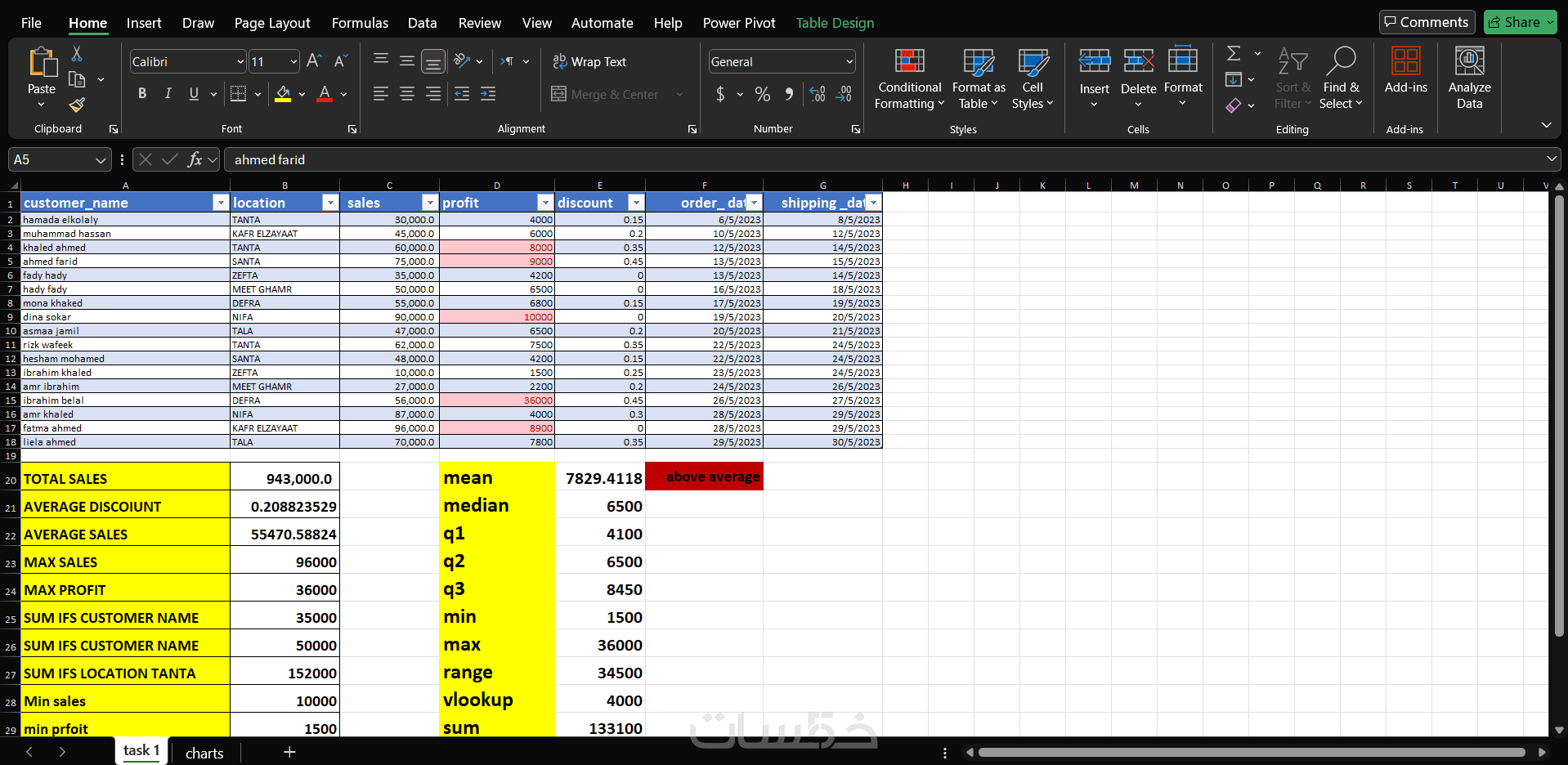Toggle left text alignment
Screen dimensions: 1568x765
tap(381, 94)
